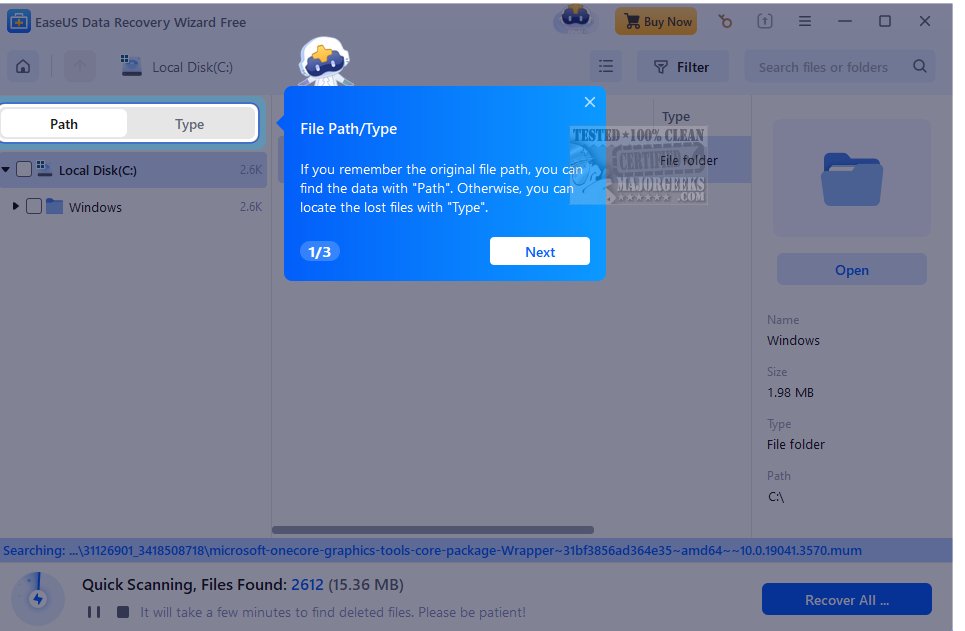Pause the scan
Viewport: 965px width, 631px height.
94,612
